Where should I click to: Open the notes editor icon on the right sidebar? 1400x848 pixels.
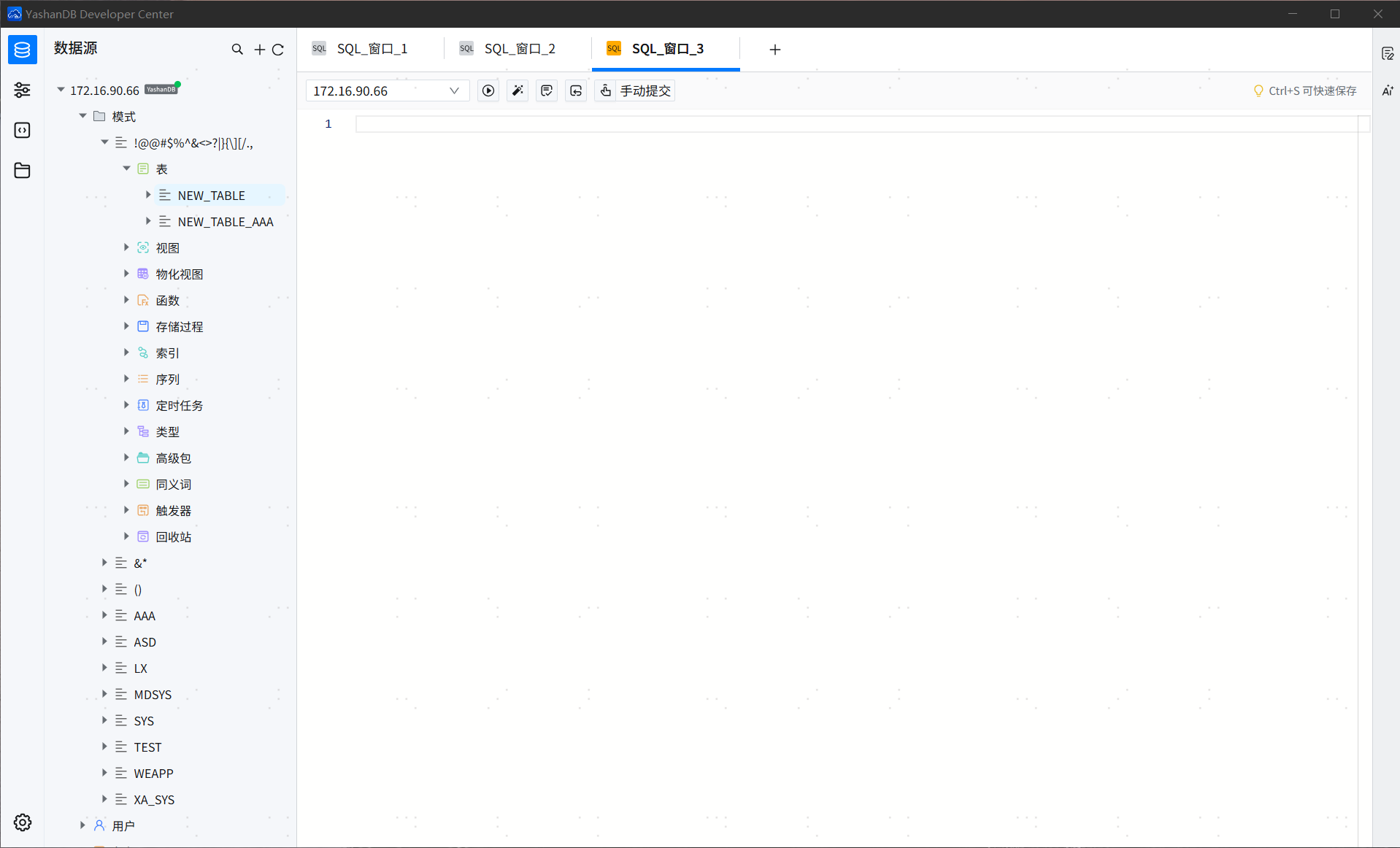[1388, 52]
